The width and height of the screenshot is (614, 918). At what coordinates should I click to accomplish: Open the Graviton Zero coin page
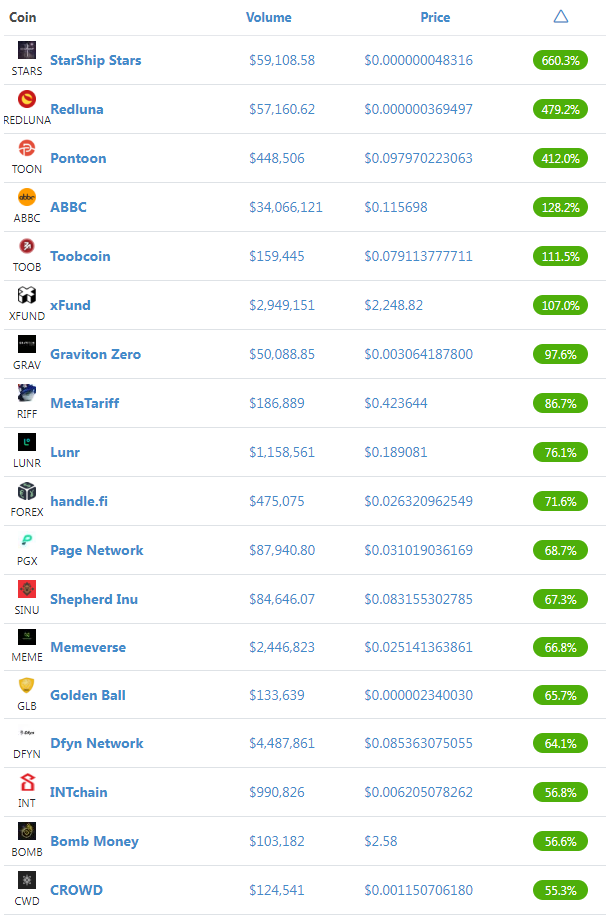[95, 354]
